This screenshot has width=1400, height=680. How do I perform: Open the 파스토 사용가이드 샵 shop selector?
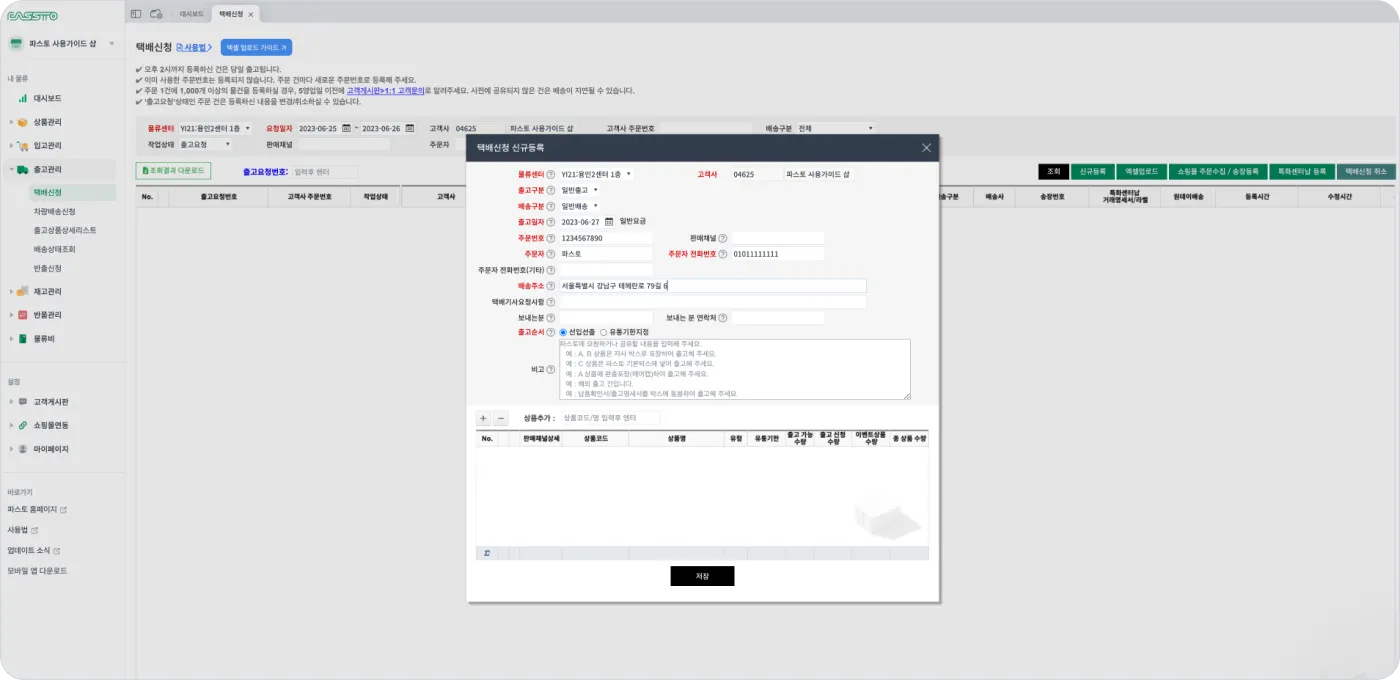point(62,44)
